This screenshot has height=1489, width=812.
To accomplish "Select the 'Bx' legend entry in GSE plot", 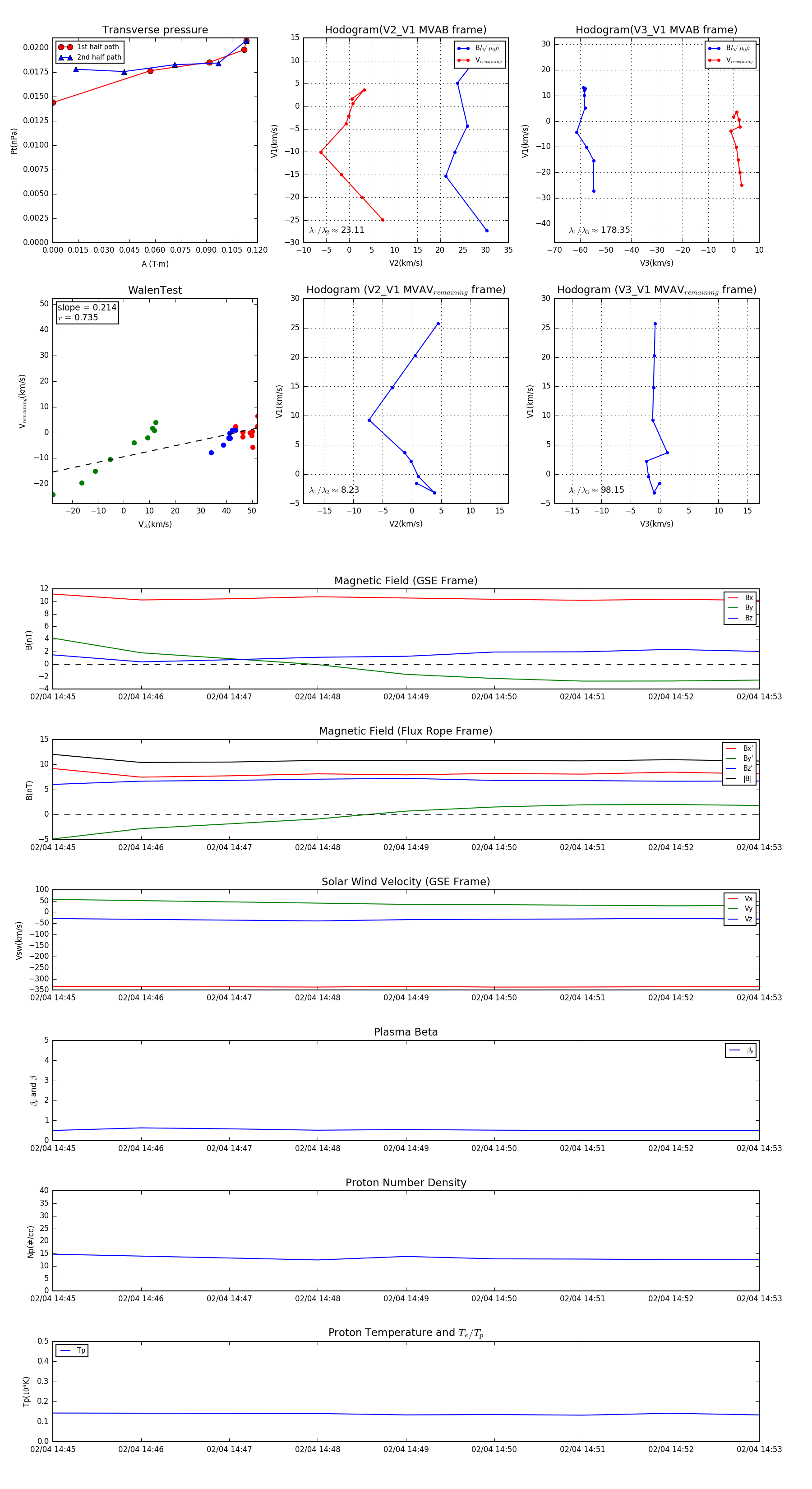I will [x=740, y=598].
